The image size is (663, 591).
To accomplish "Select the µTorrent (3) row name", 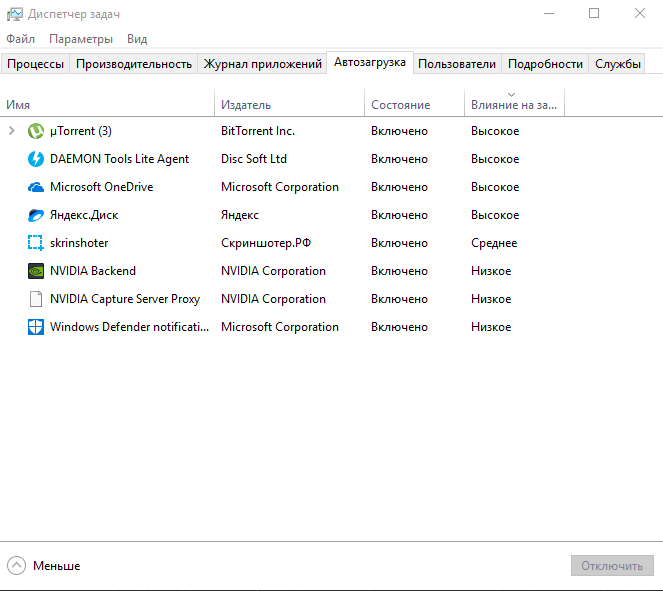I will 81,131.
